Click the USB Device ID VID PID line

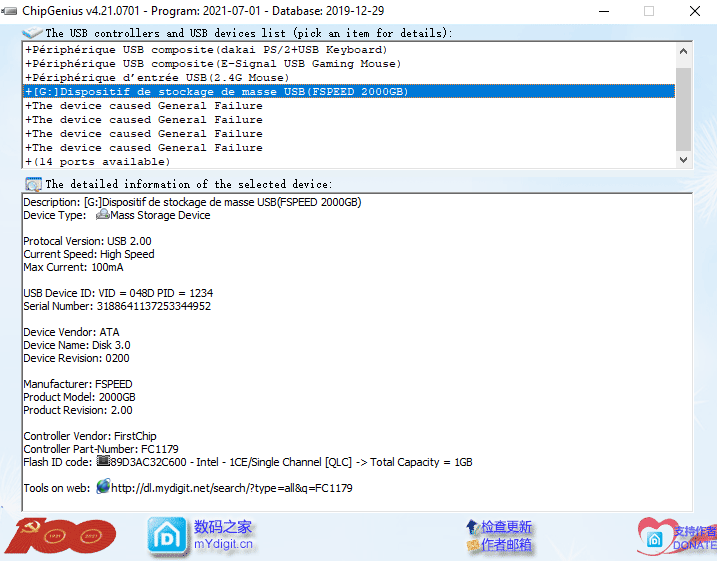(x=118, y=293)
